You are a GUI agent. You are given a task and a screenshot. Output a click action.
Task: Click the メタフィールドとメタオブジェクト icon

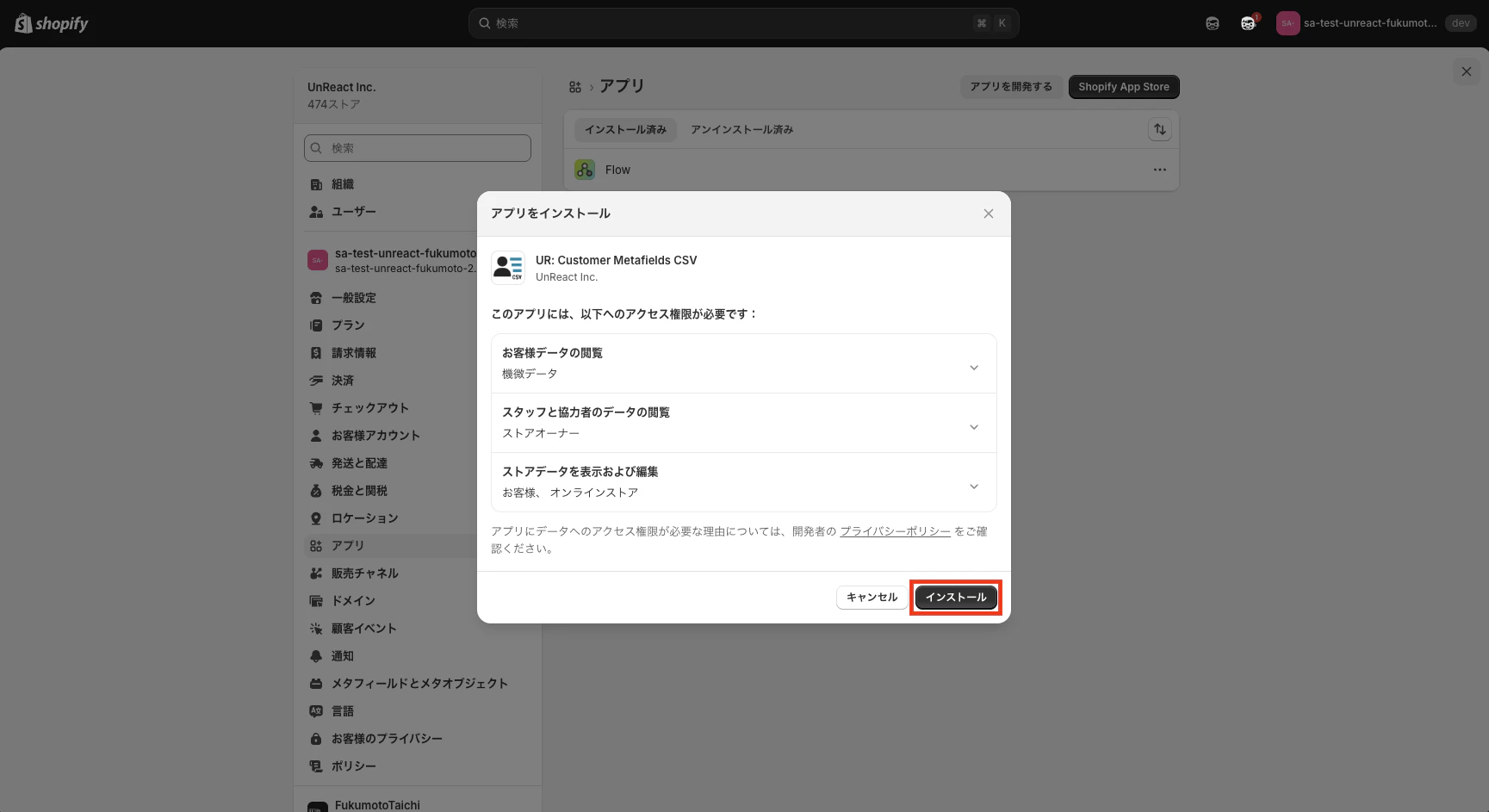[x=316, y=684]
